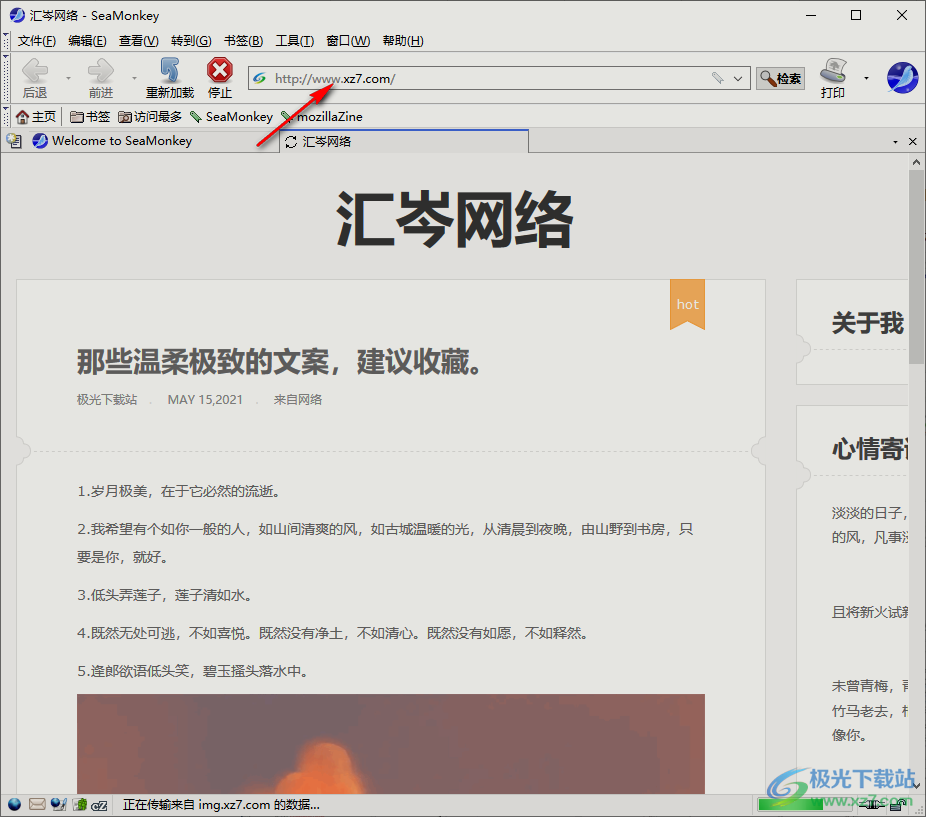Click the online/offline connection status icon

click(x=873, y=805)
